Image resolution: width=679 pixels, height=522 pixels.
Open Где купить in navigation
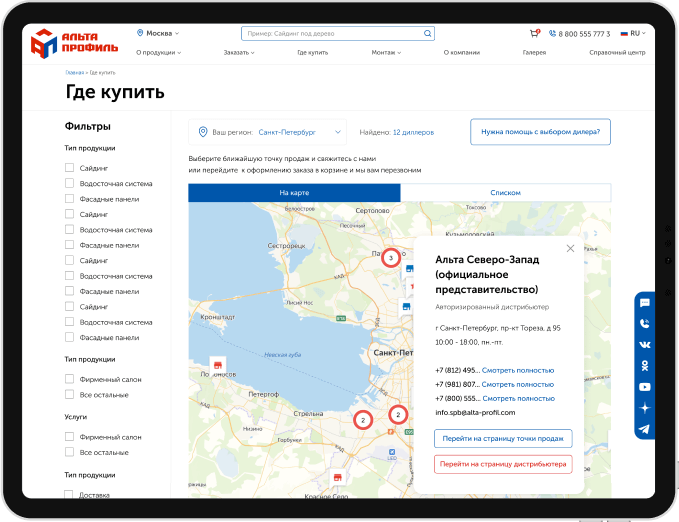313,52
